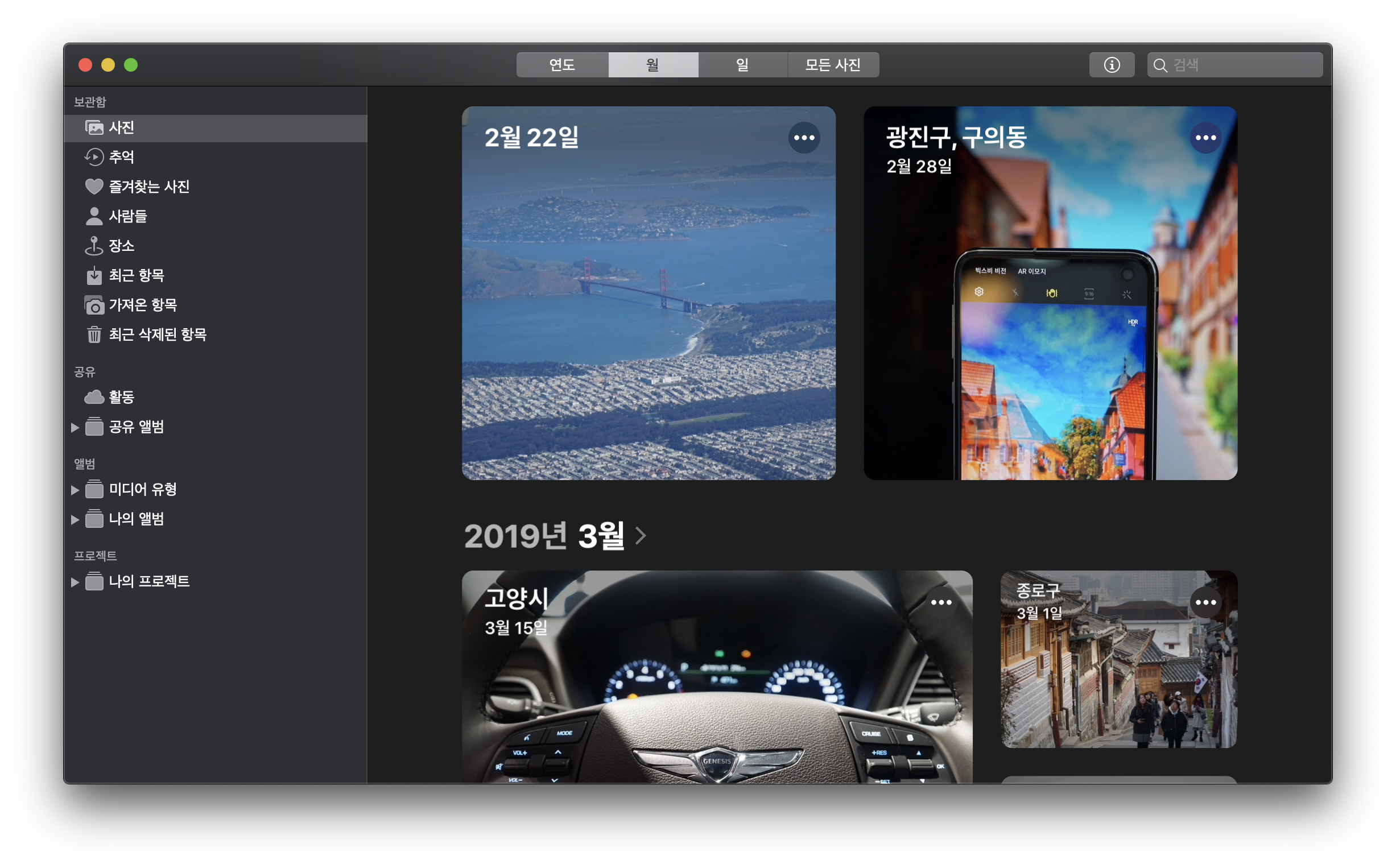Click the info button in toolbar
The image size is (1396, 868).
[x=1112, y=65]
